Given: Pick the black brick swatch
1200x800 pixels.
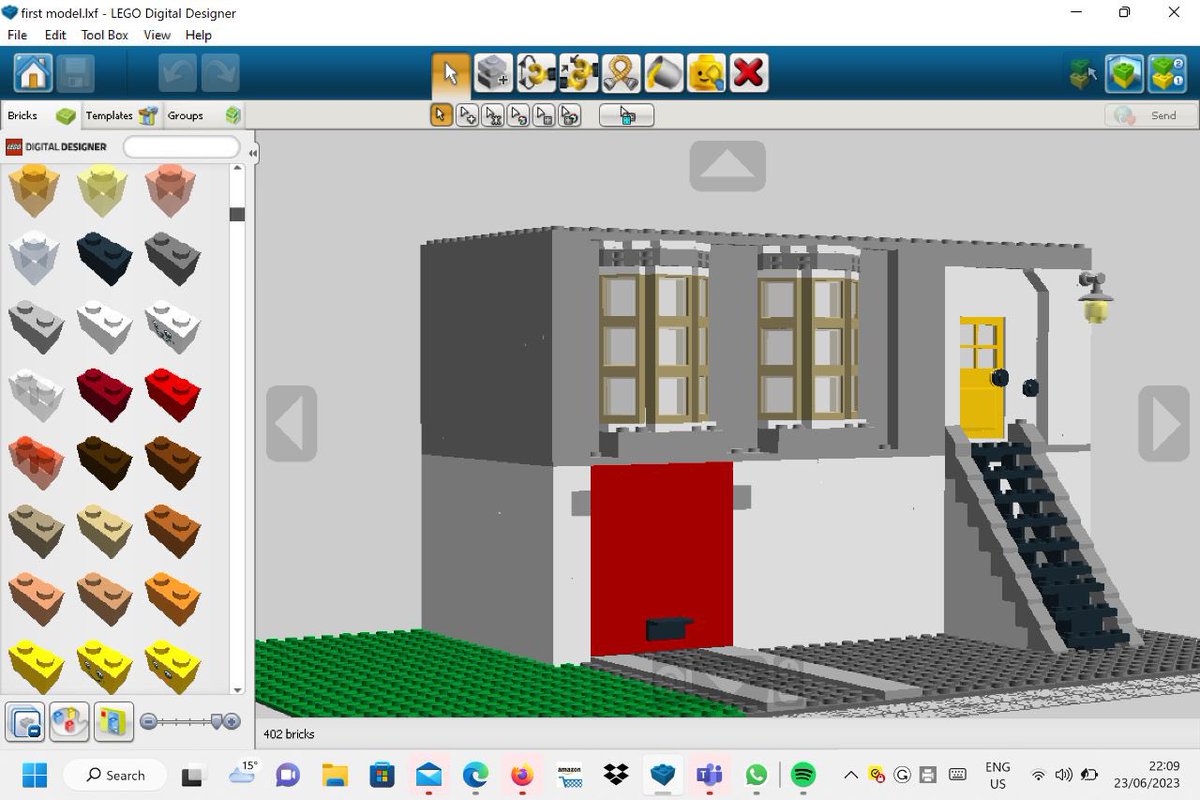Looking at the screenshot, I should (x=105, y=257).
